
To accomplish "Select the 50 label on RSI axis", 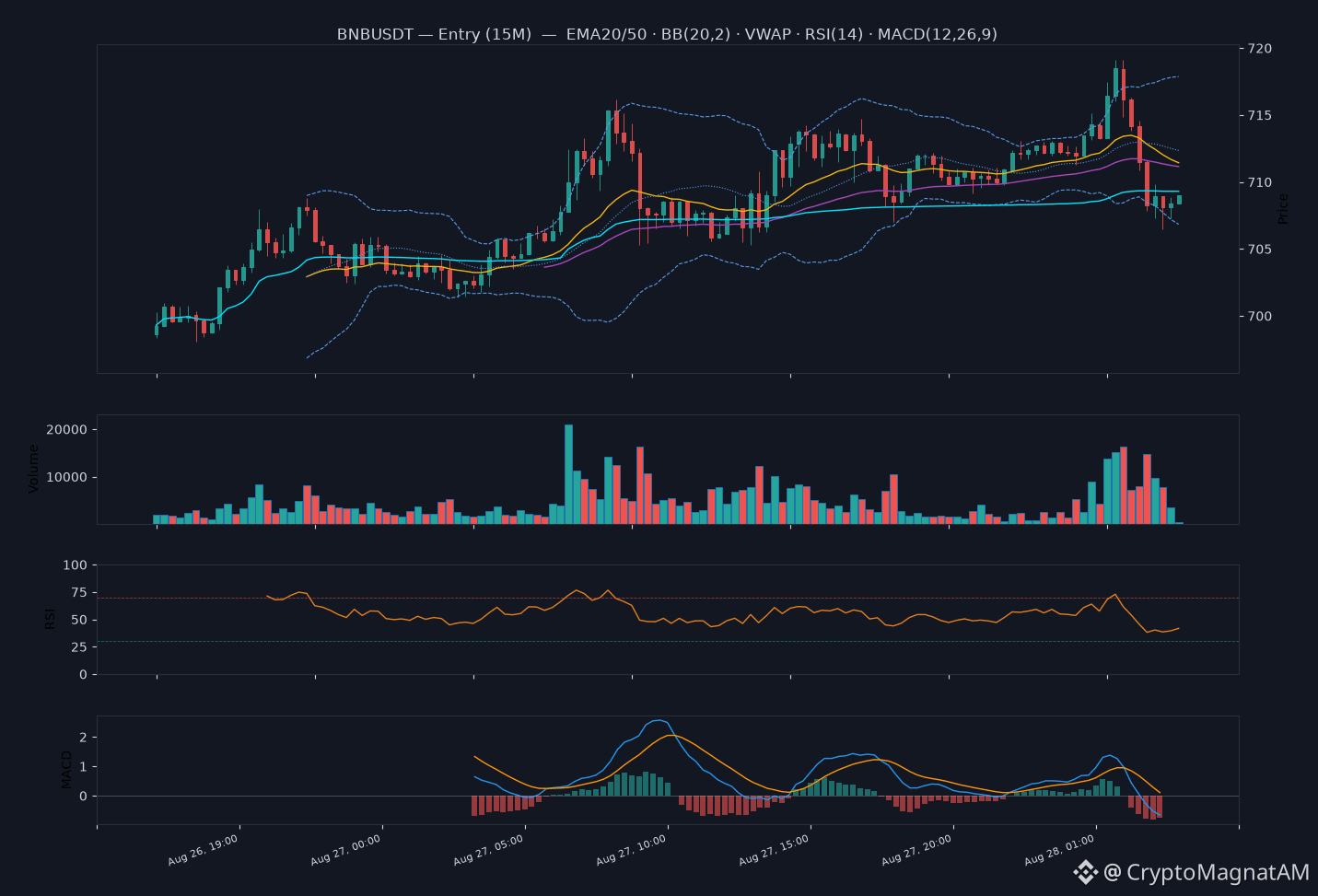I will 79,621.
